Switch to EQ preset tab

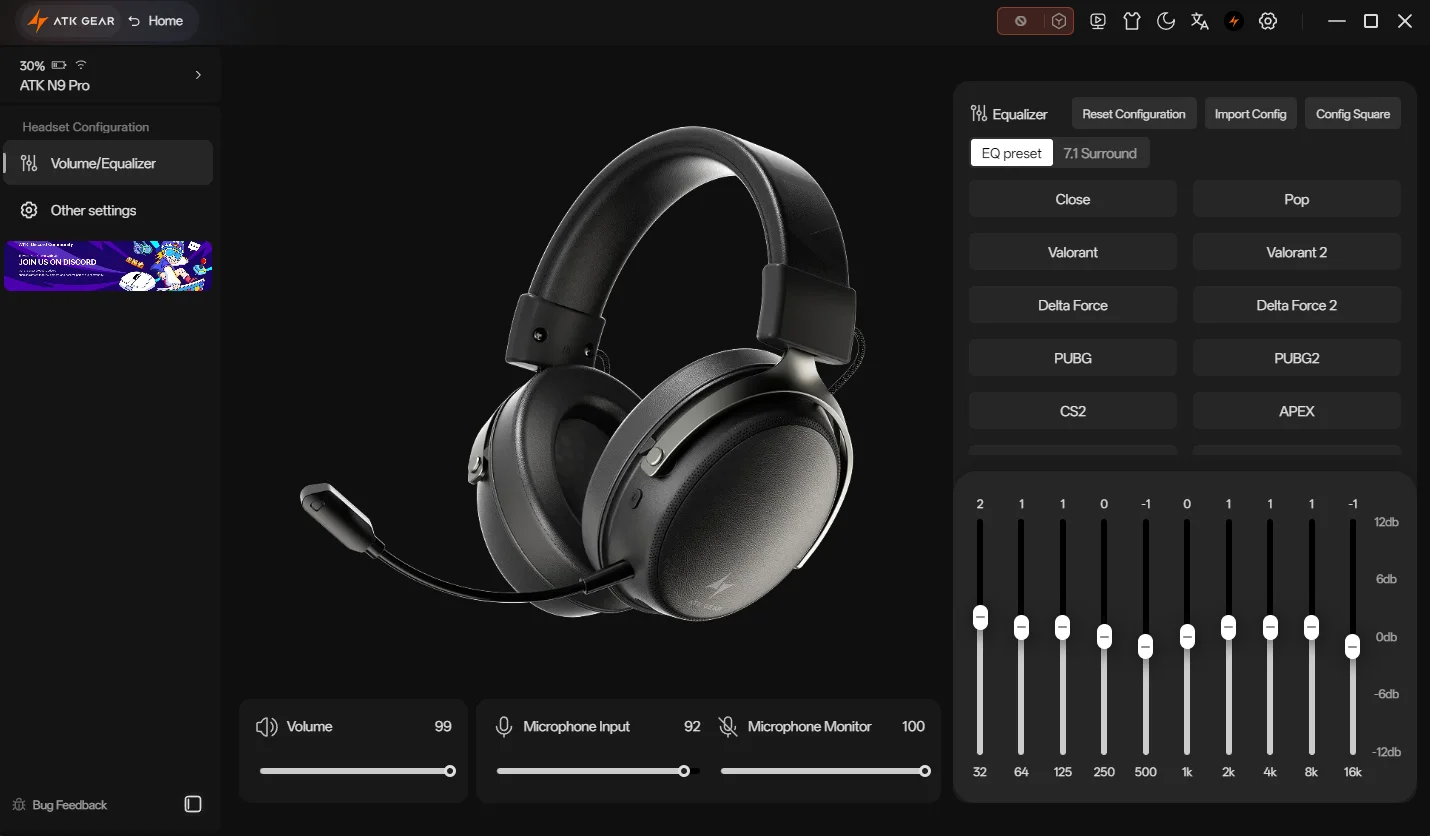pos(1012,153)
